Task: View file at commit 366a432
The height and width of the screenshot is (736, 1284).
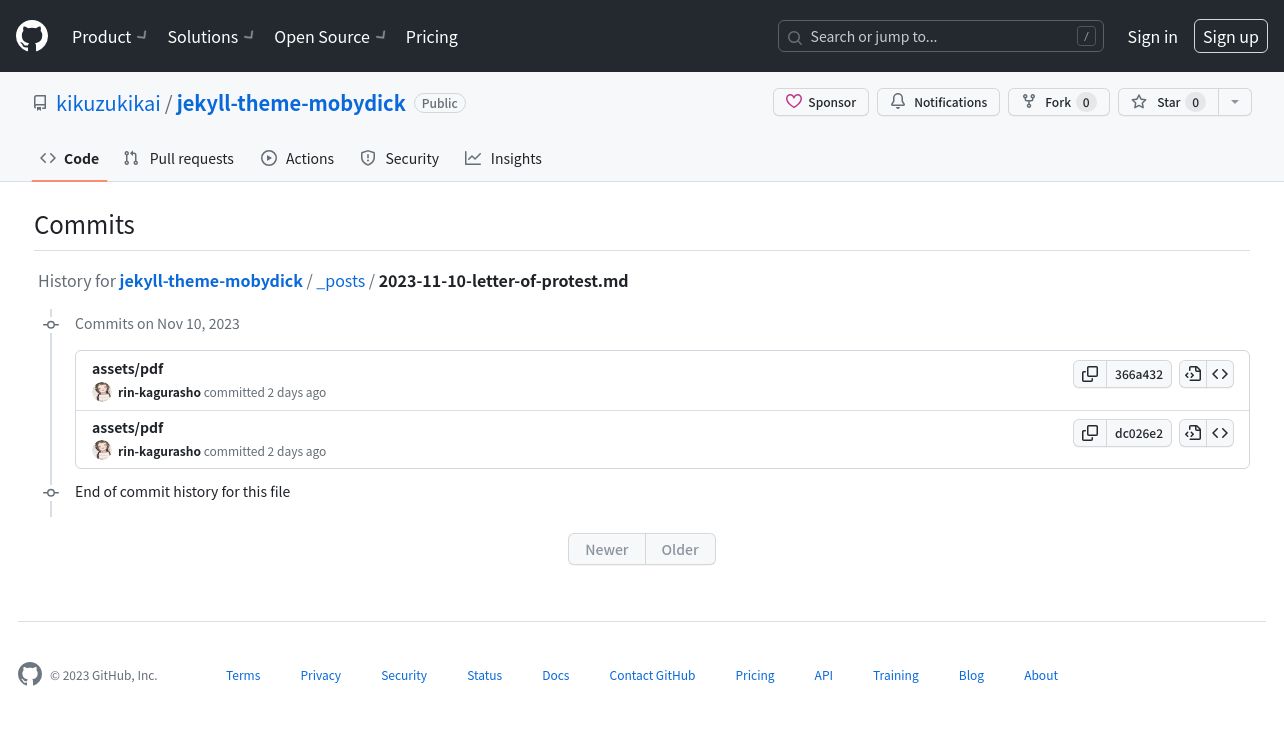Action: pyautogui.click(x=1193, y=374)
